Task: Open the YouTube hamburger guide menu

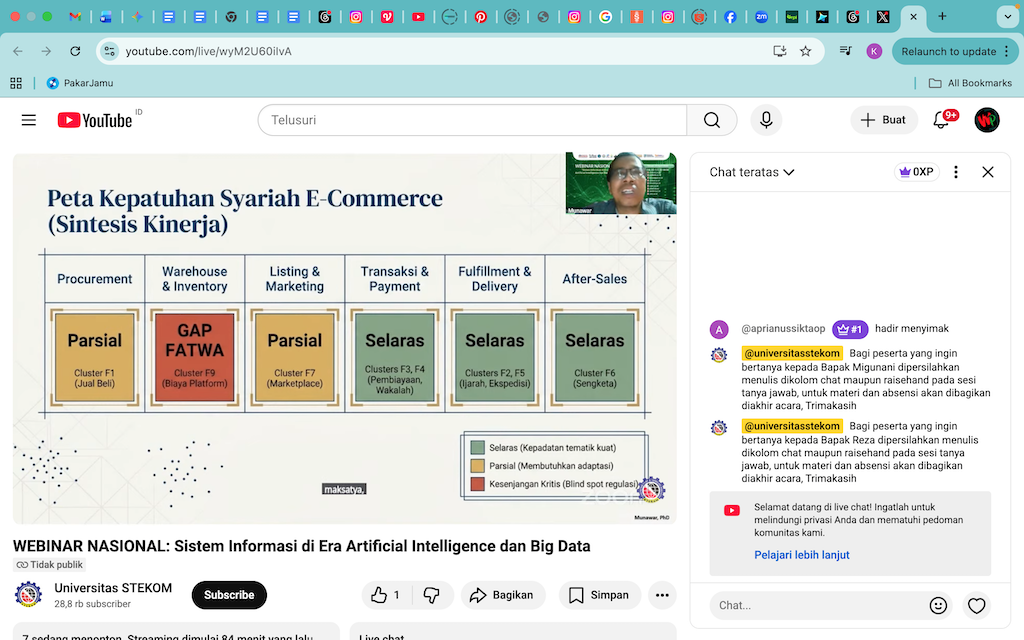Action: point(29,120)
